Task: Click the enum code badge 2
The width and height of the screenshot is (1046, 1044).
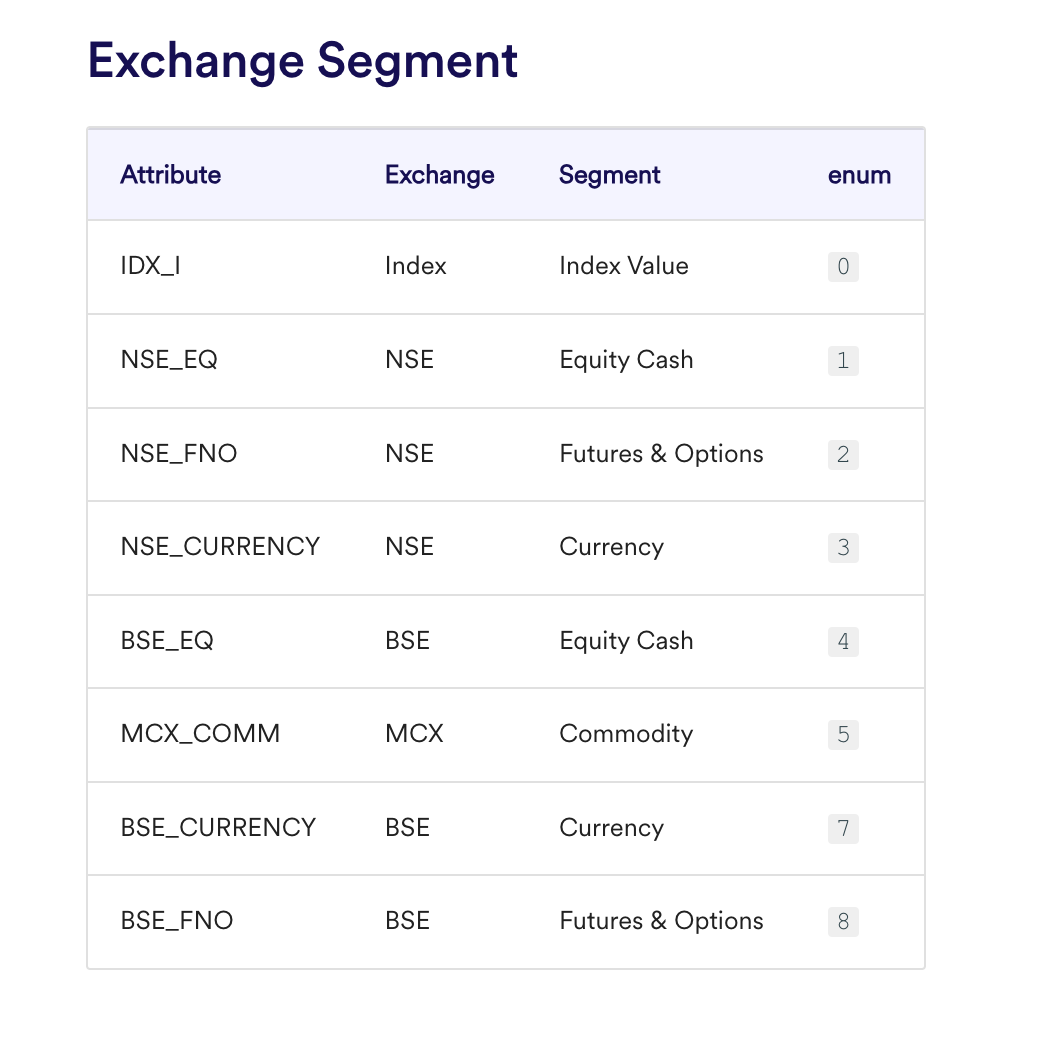Action: [x=843, y=454]
